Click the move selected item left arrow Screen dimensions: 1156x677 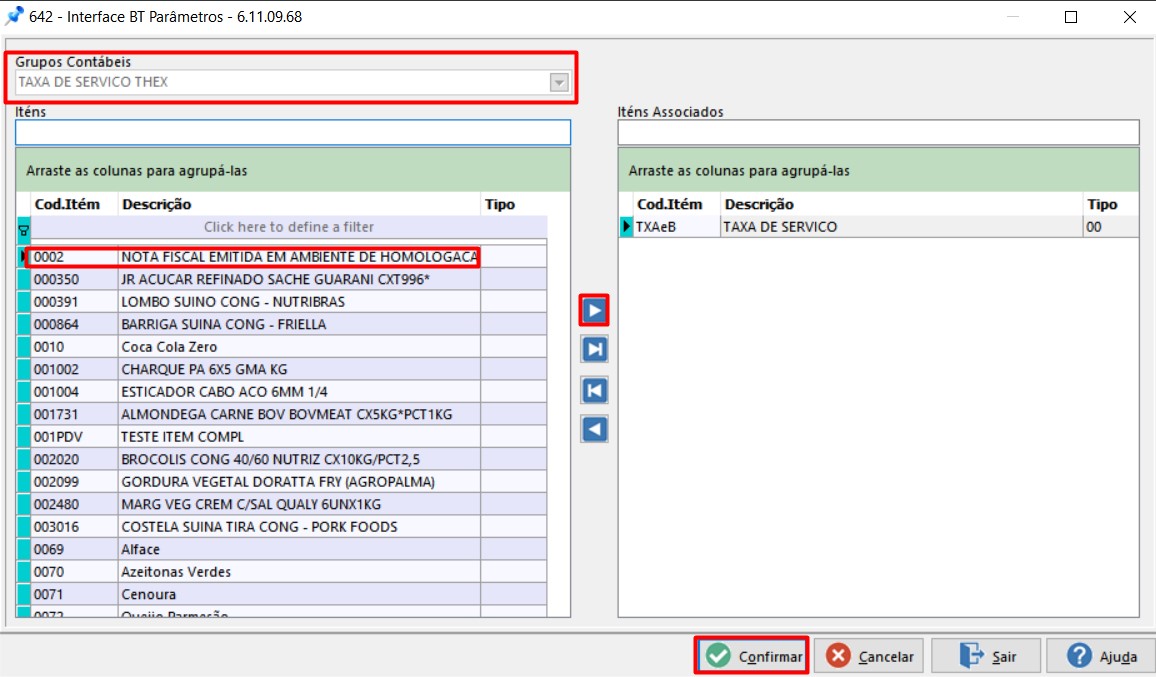(x=594, y=429)
